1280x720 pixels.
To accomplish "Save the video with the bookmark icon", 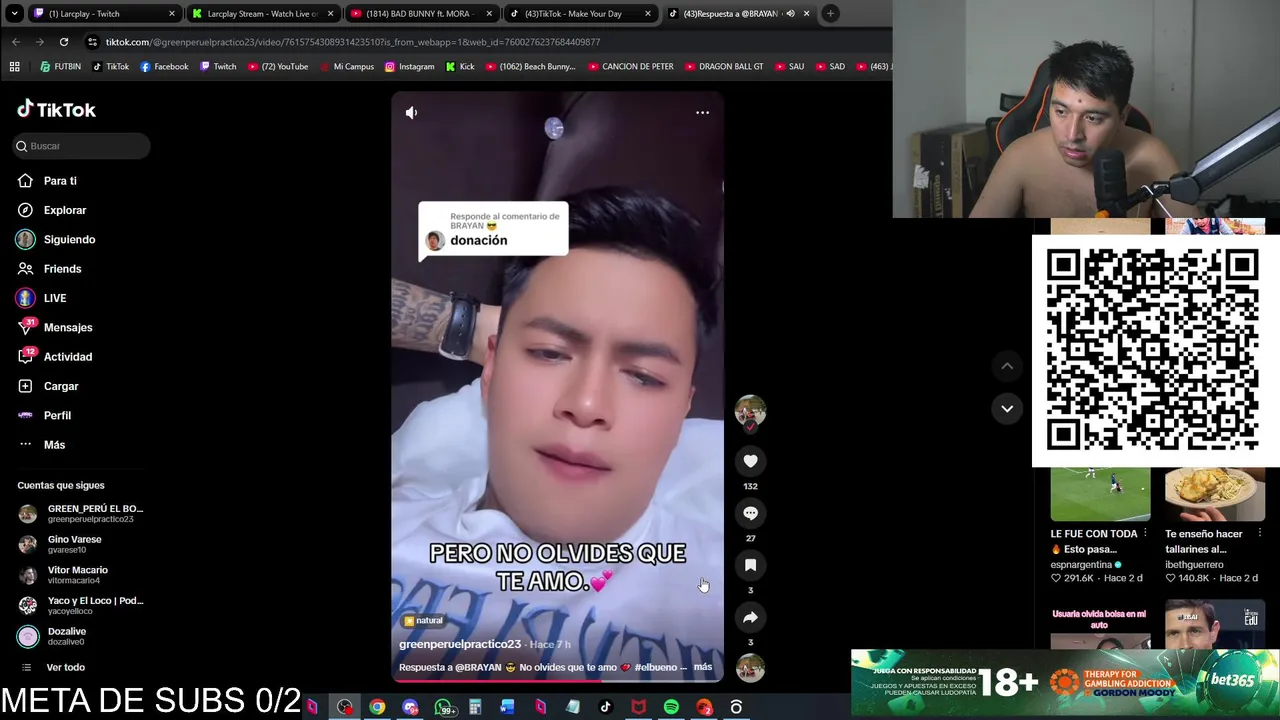I will pyautogui.click(x=750, y=565).
